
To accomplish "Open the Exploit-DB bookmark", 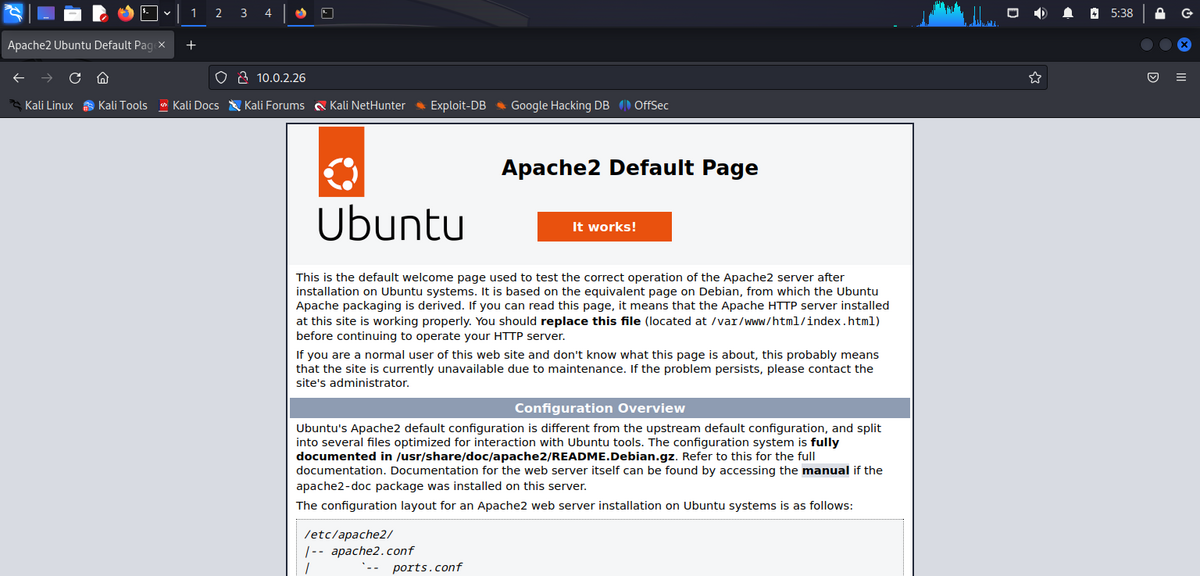I will (x=450, y=105).
